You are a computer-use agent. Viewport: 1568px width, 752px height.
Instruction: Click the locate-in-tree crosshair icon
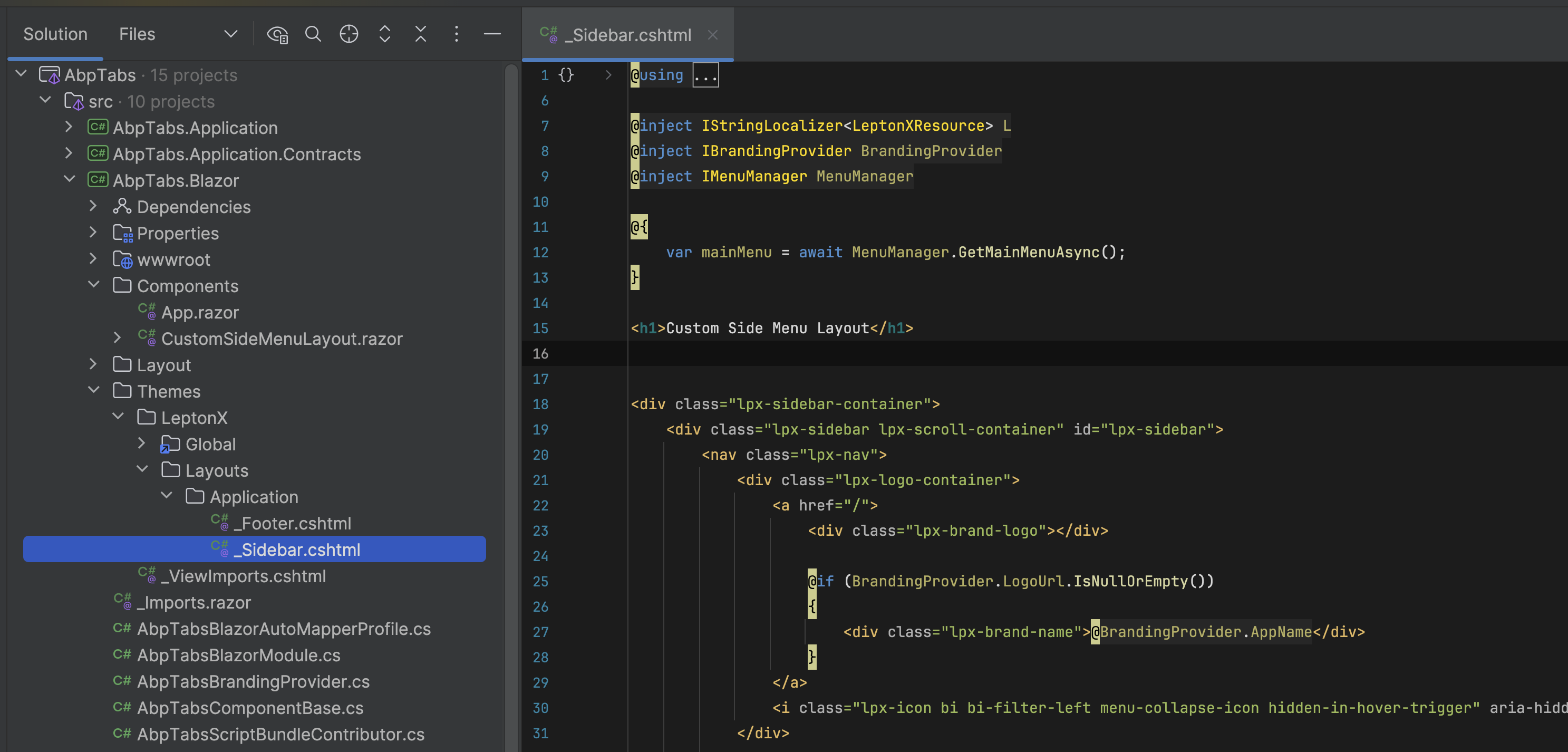348,34
